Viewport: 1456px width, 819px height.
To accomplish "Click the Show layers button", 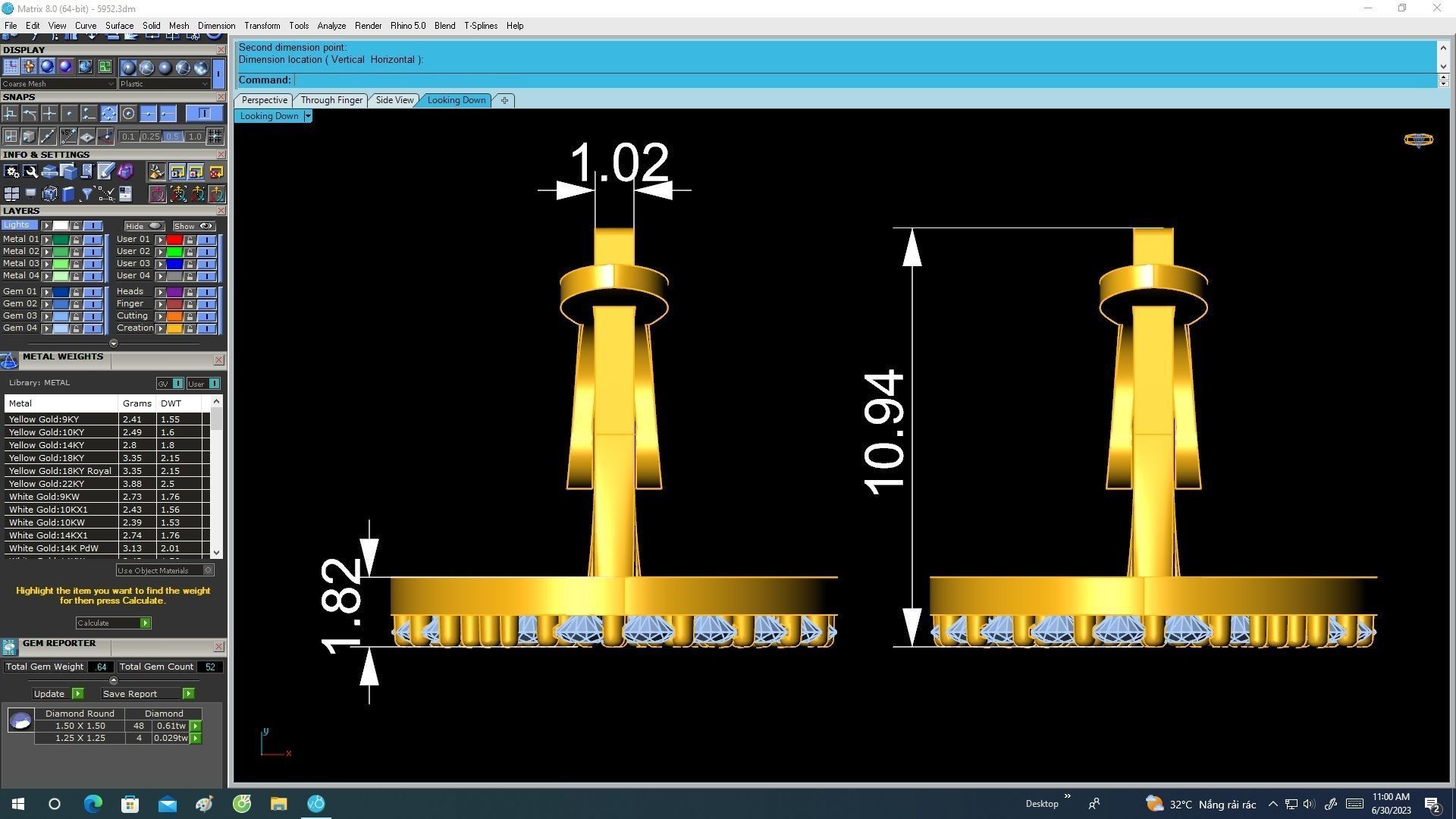I will [193, 226].
